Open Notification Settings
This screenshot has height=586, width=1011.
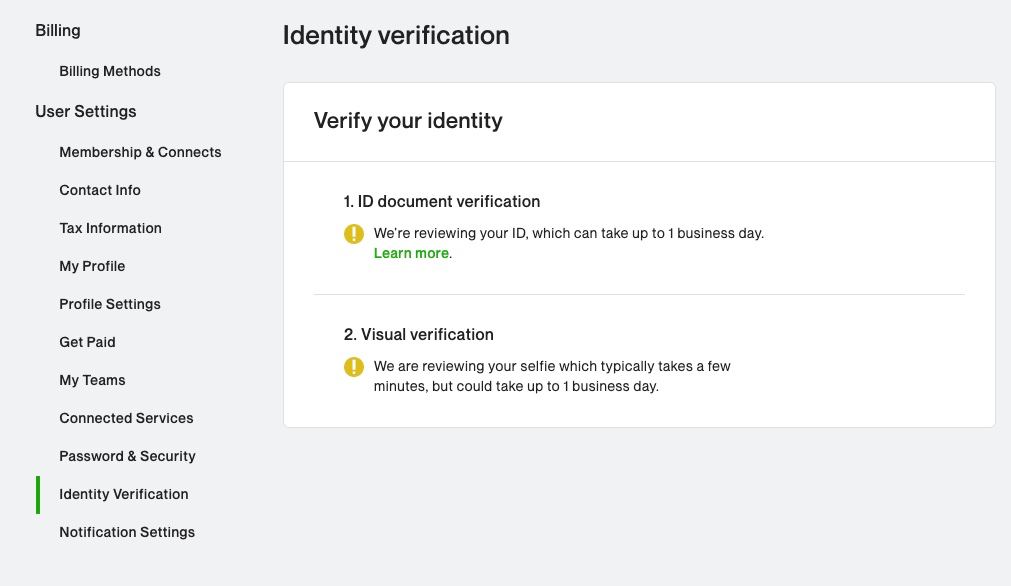(x=127, y=532)
